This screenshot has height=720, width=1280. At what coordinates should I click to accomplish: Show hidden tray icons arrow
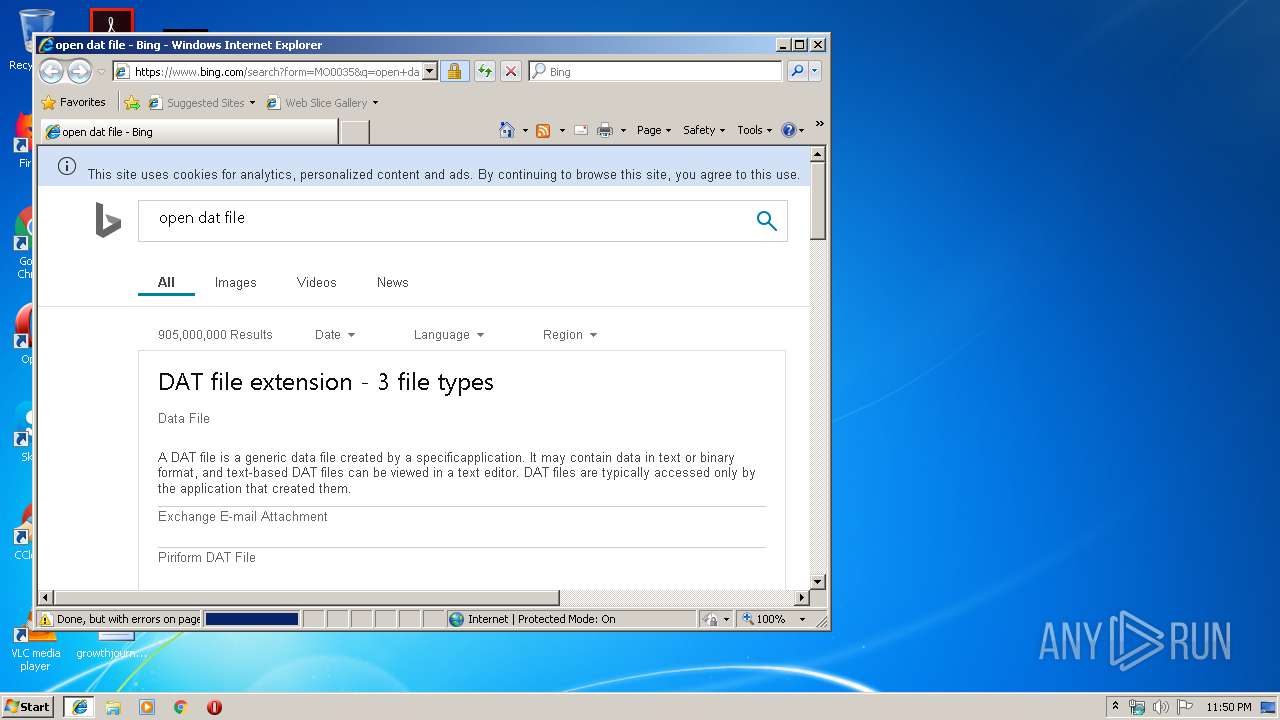pos(1116,707)
